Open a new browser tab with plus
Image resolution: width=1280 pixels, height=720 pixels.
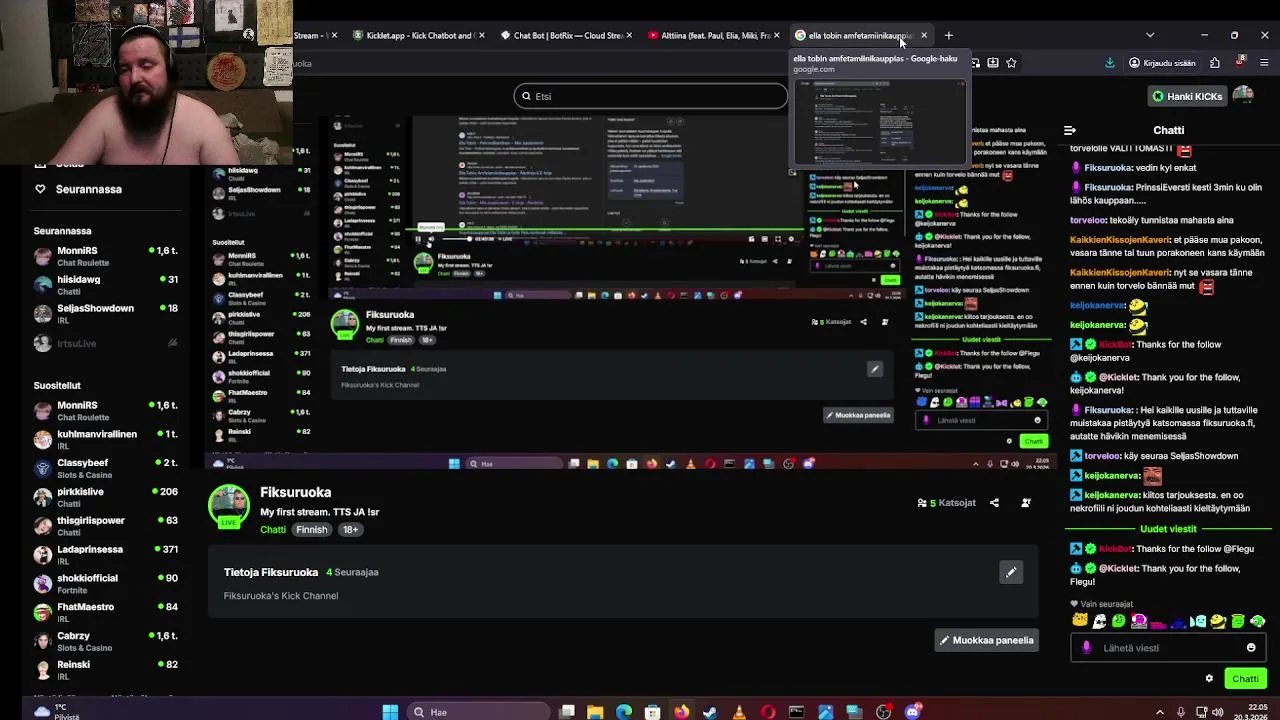[x=949, y=35]
